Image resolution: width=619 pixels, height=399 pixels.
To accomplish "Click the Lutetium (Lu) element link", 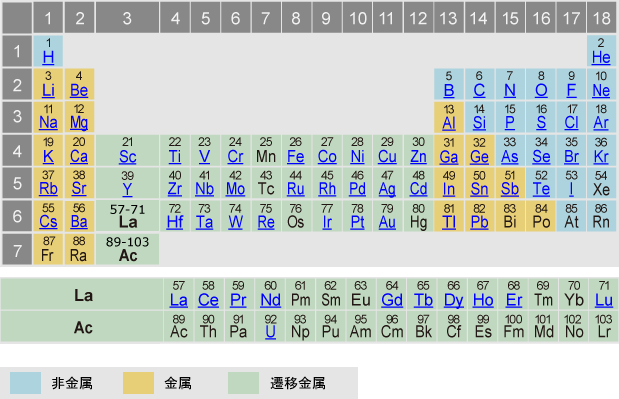I will tap(604, 300).
